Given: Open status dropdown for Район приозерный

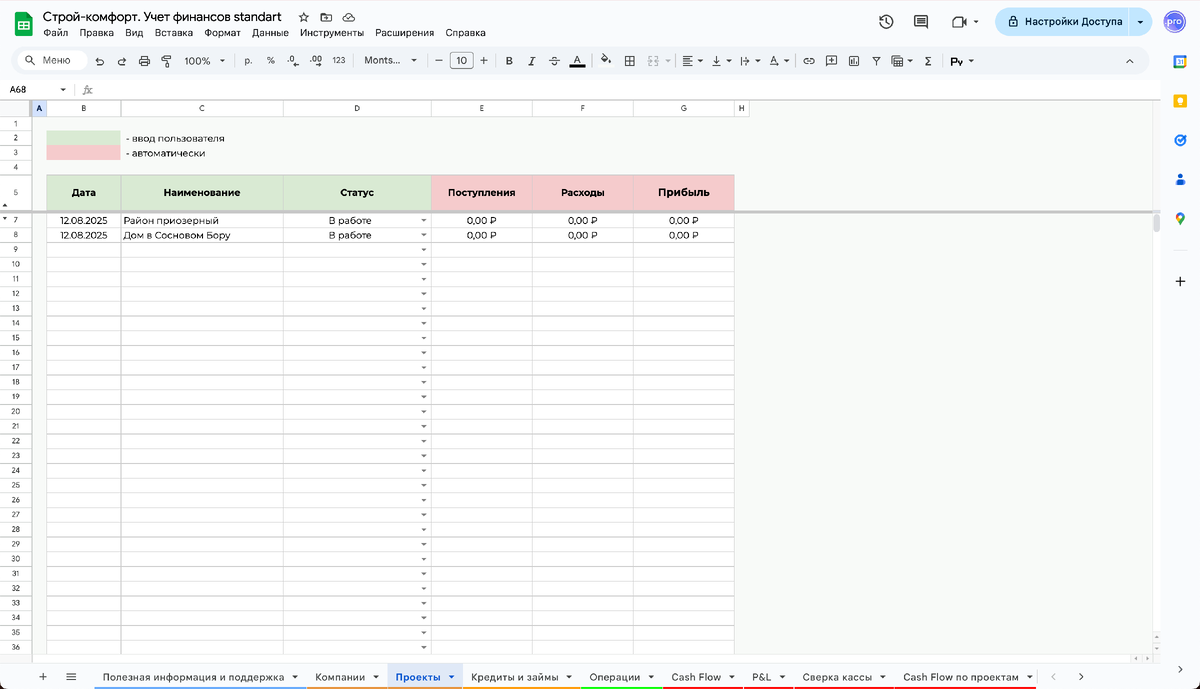Looking at the screenshot, I should point(424,221).
